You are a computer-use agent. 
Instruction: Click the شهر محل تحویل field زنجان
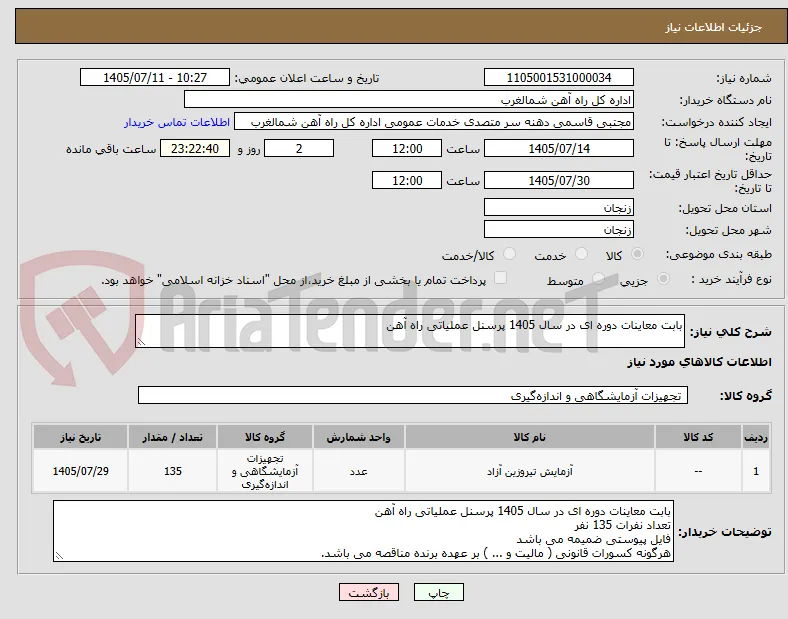(x=559, y=229)
